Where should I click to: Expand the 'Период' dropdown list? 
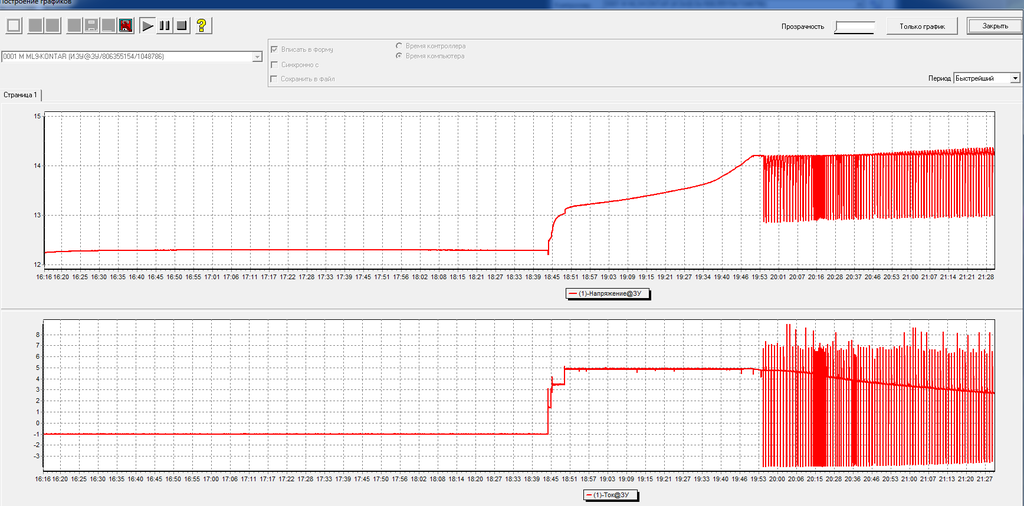point(1014,78)
